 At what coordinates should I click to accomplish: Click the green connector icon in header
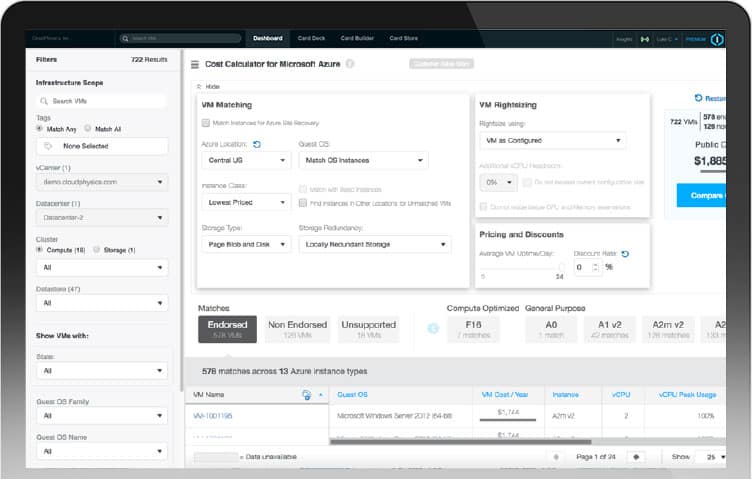coord(645,39)
